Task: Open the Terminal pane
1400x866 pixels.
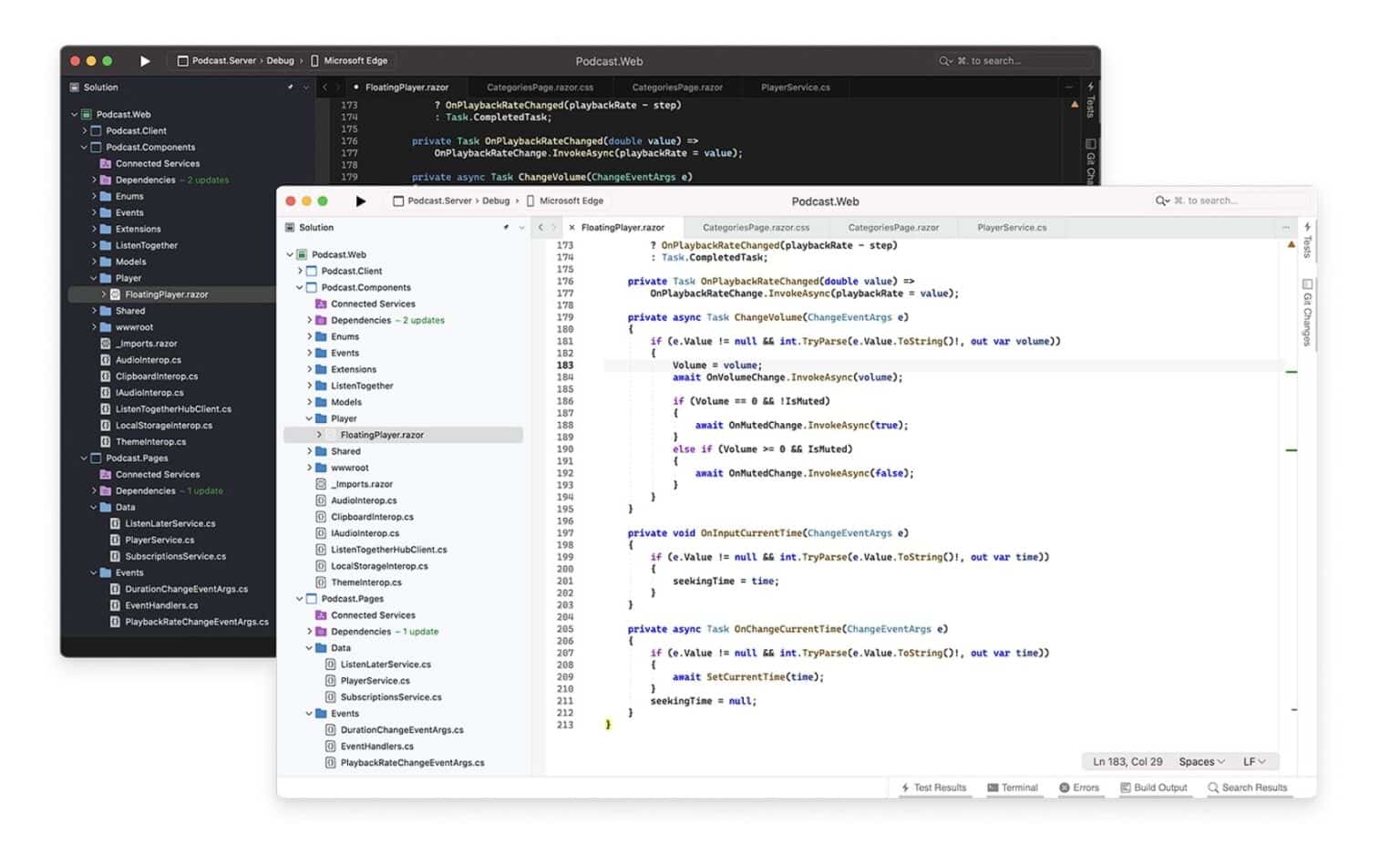Action: 1013,788
